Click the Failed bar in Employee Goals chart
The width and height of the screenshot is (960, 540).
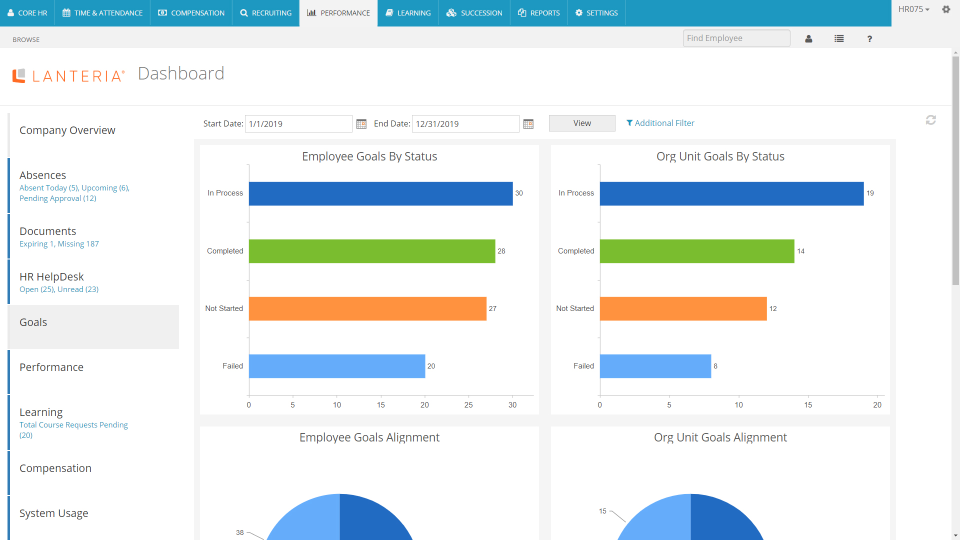click(x=337, y=366)
